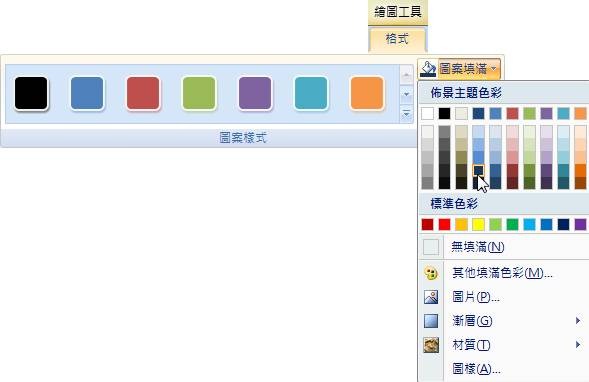Viewport: 589px width, 382px height.
Task: Click the color palette icon beside 其他填滿色彩
Action: tap(431, 273)
